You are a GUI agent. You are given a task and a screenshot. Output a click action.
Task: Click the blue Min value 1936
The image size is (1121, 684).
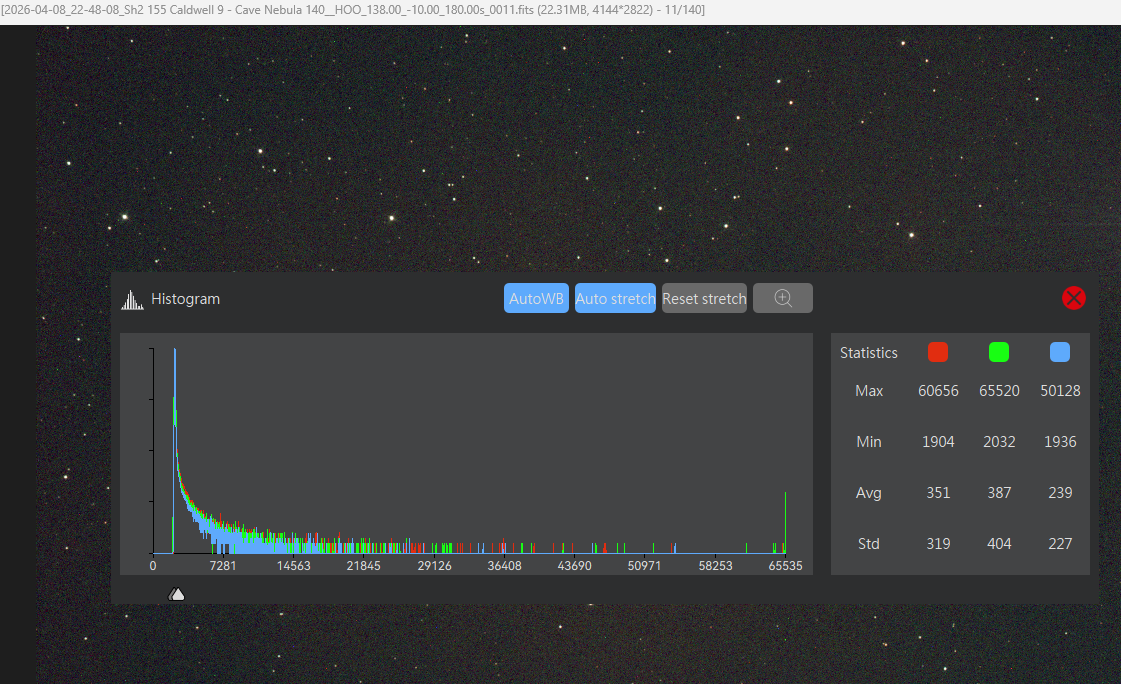[x=1060, y=442]
